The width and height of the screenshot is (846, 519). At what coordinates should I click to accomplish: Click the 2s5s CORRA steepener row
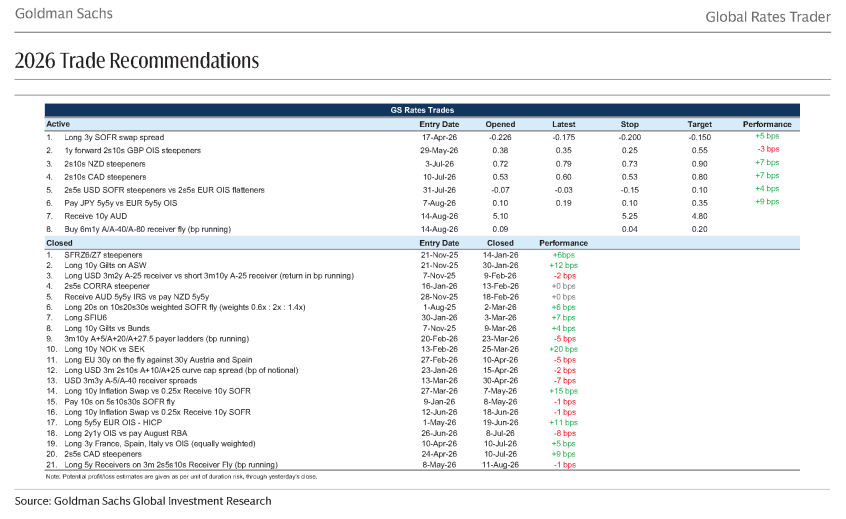pyautogui.click(x=422, y=286)
